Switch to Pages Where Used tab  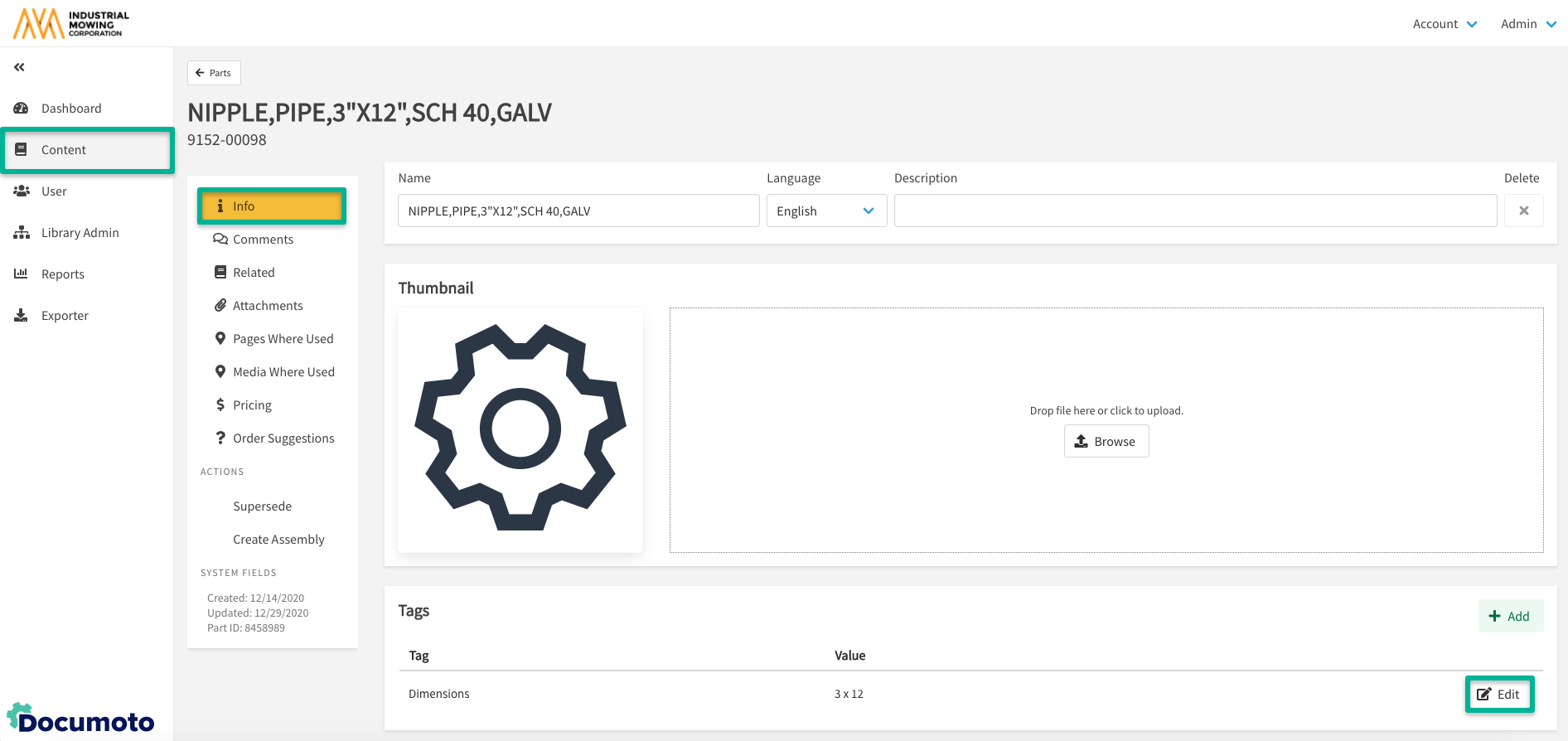[x=283, y=339]
